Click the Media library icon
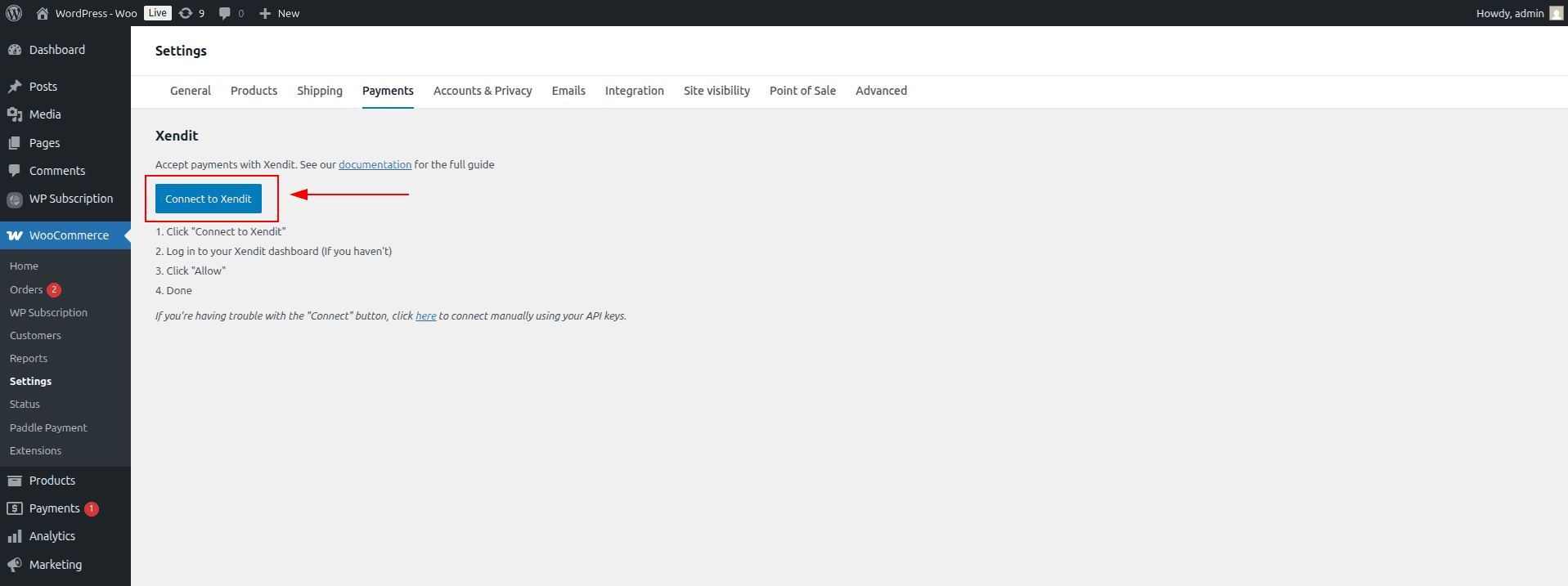The height and width of the screenshot is (586, 1568). click(15, 114)
